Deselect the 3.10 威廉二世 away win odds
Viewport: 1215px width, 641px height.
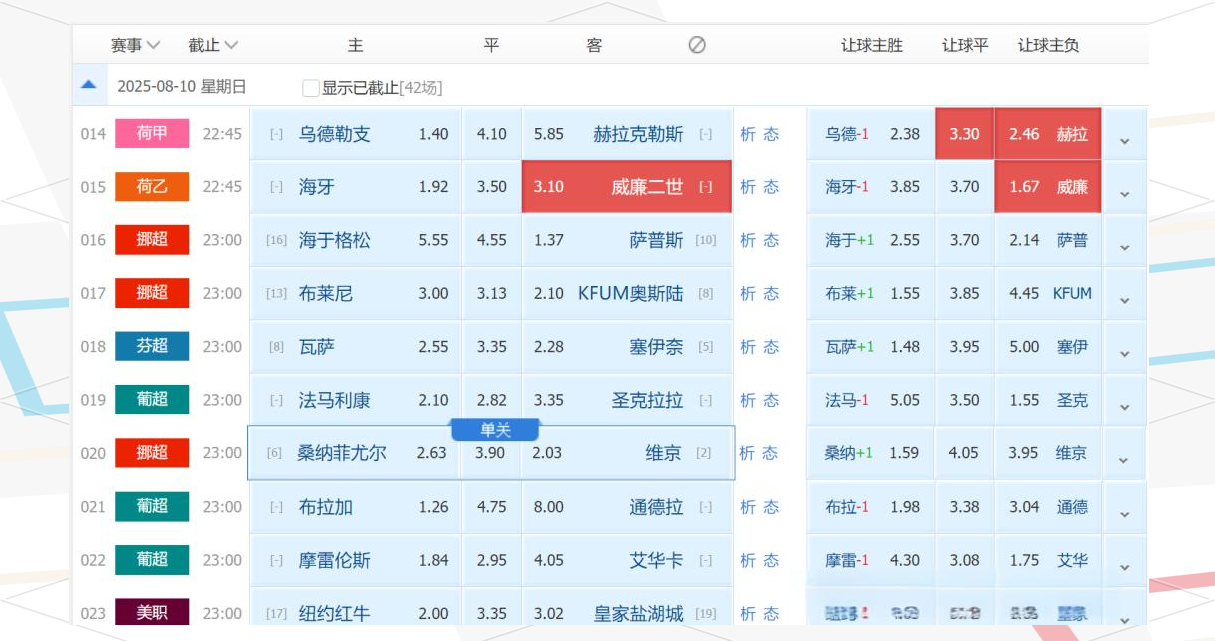pyautogui.click(x=626, y=187)
